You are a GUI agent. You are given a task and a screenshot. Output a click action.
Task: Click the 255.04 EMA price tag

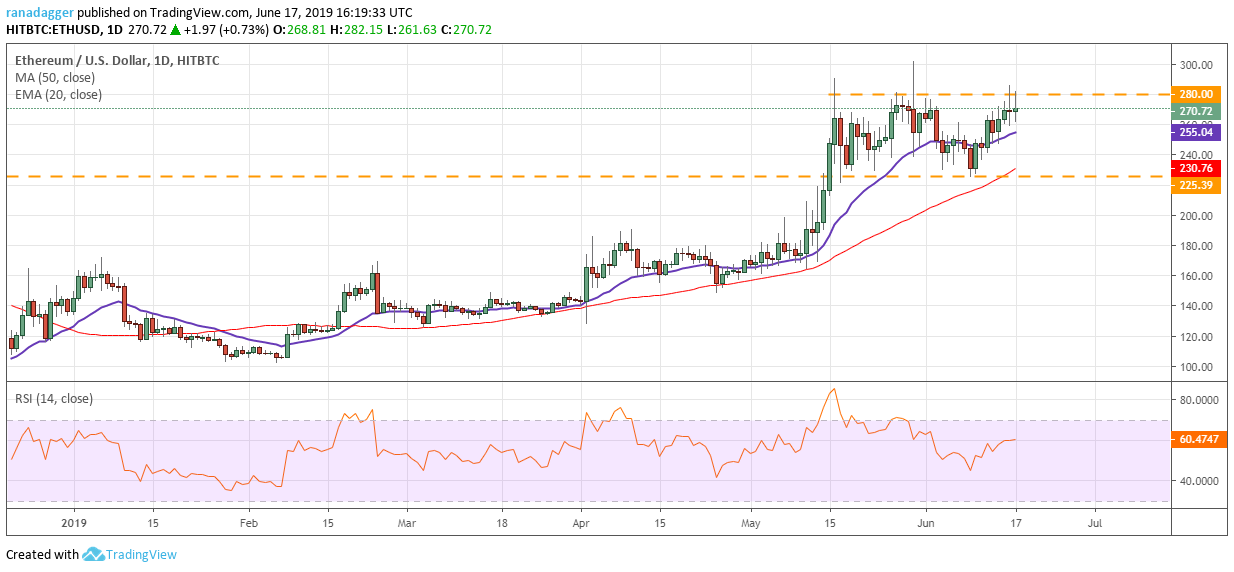[x=1199, y=131]
